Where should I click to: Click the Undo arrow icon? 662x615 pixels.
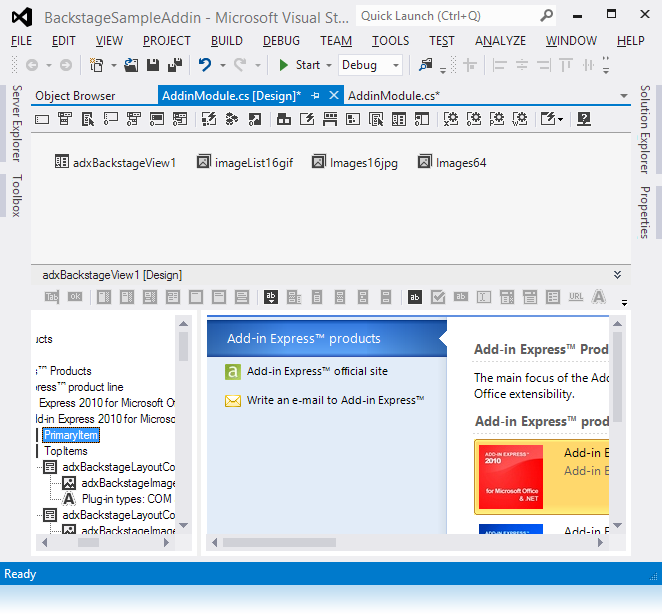click(x=205, y=65)
